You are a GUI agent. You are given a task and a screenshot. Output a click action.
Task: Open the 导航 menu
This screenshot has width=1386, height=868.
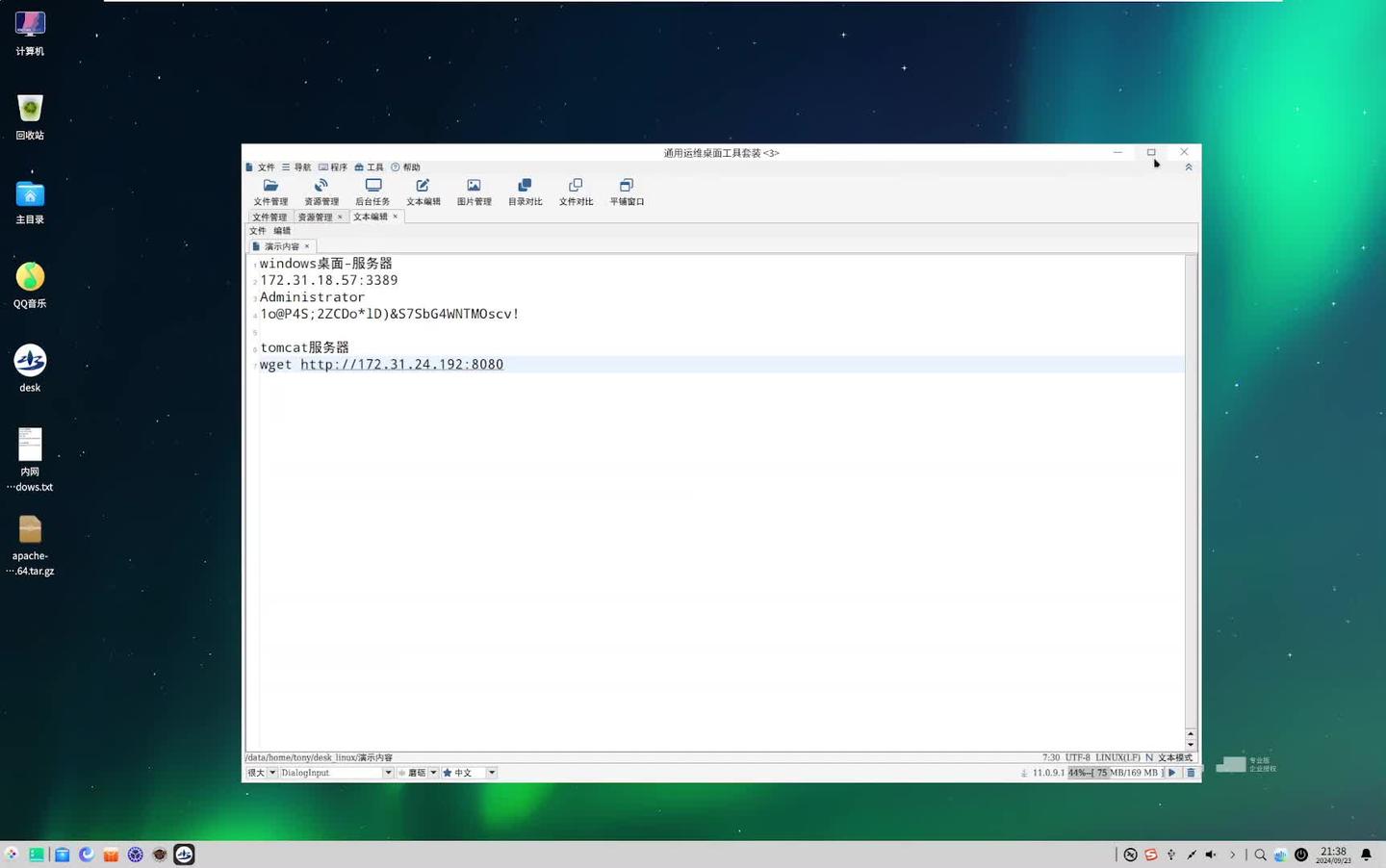(x=296, y=167)
